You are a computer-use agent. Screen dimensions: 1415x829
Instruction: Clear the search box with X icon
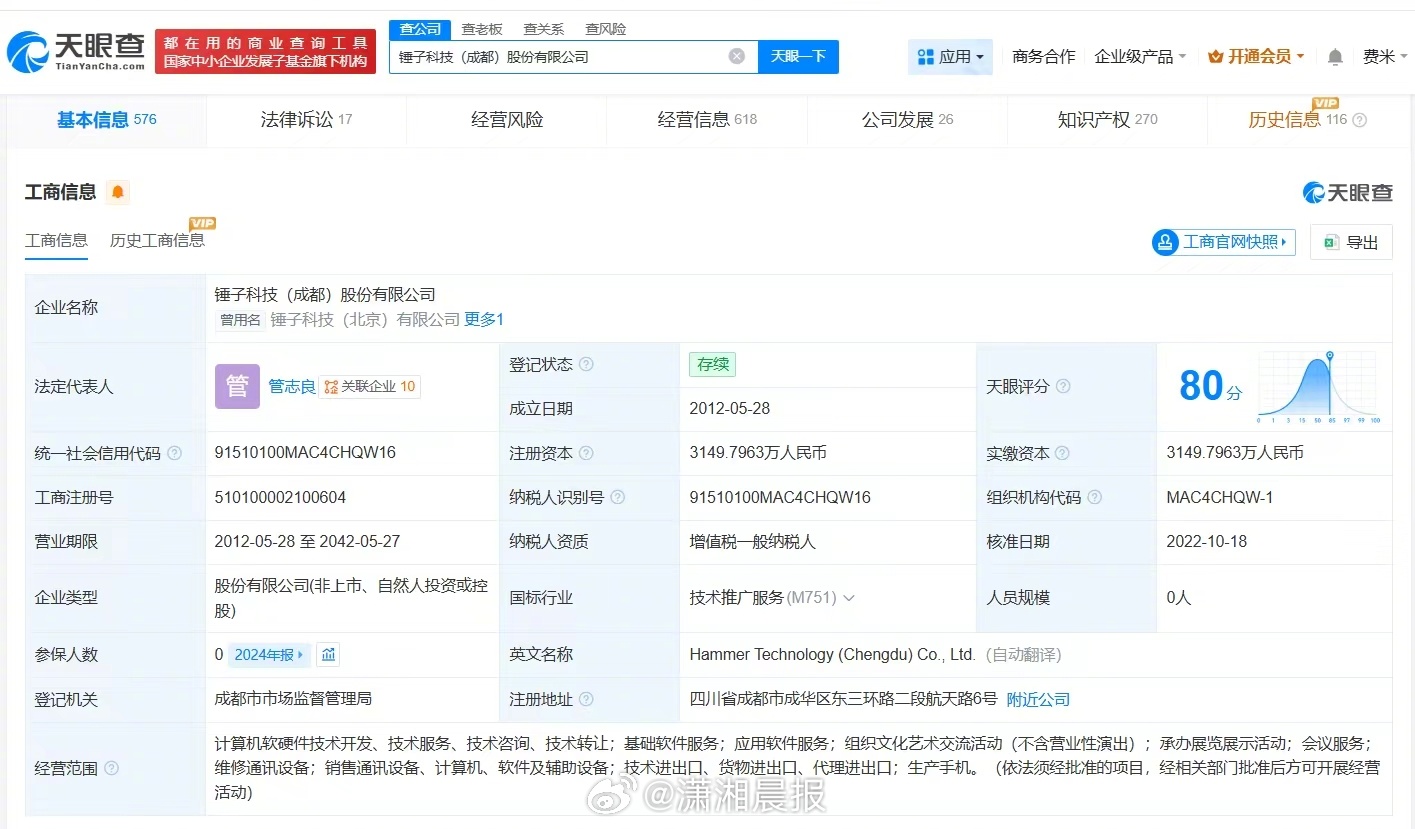click(737, 57)
